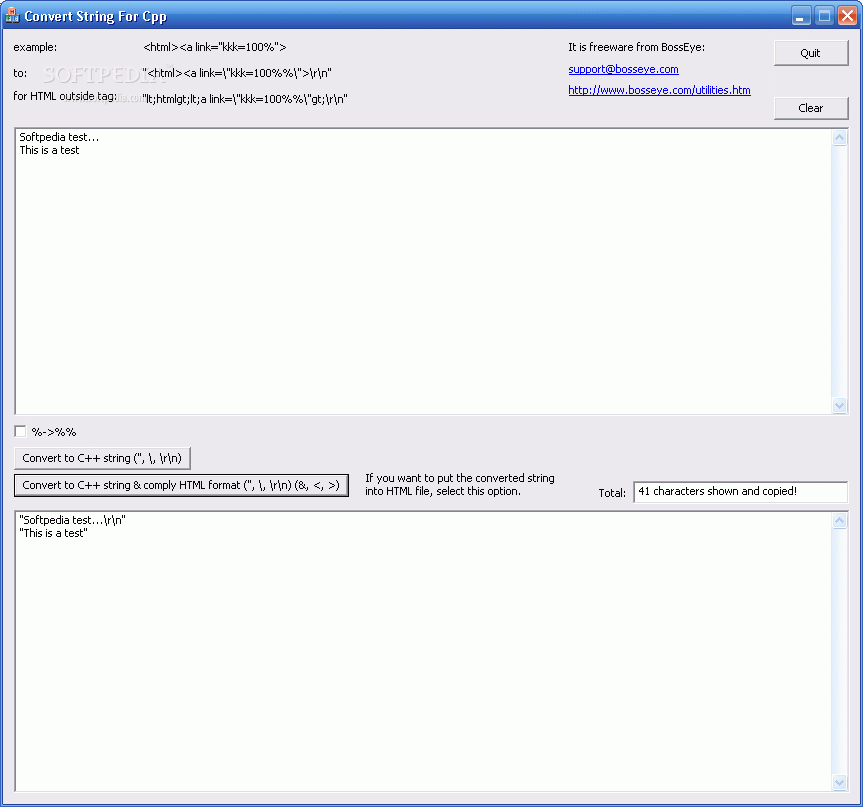Viewport: 863px width, 807px height.
Task: Click output line "Softpedia test...\r\n"
Action: point(73,520)
